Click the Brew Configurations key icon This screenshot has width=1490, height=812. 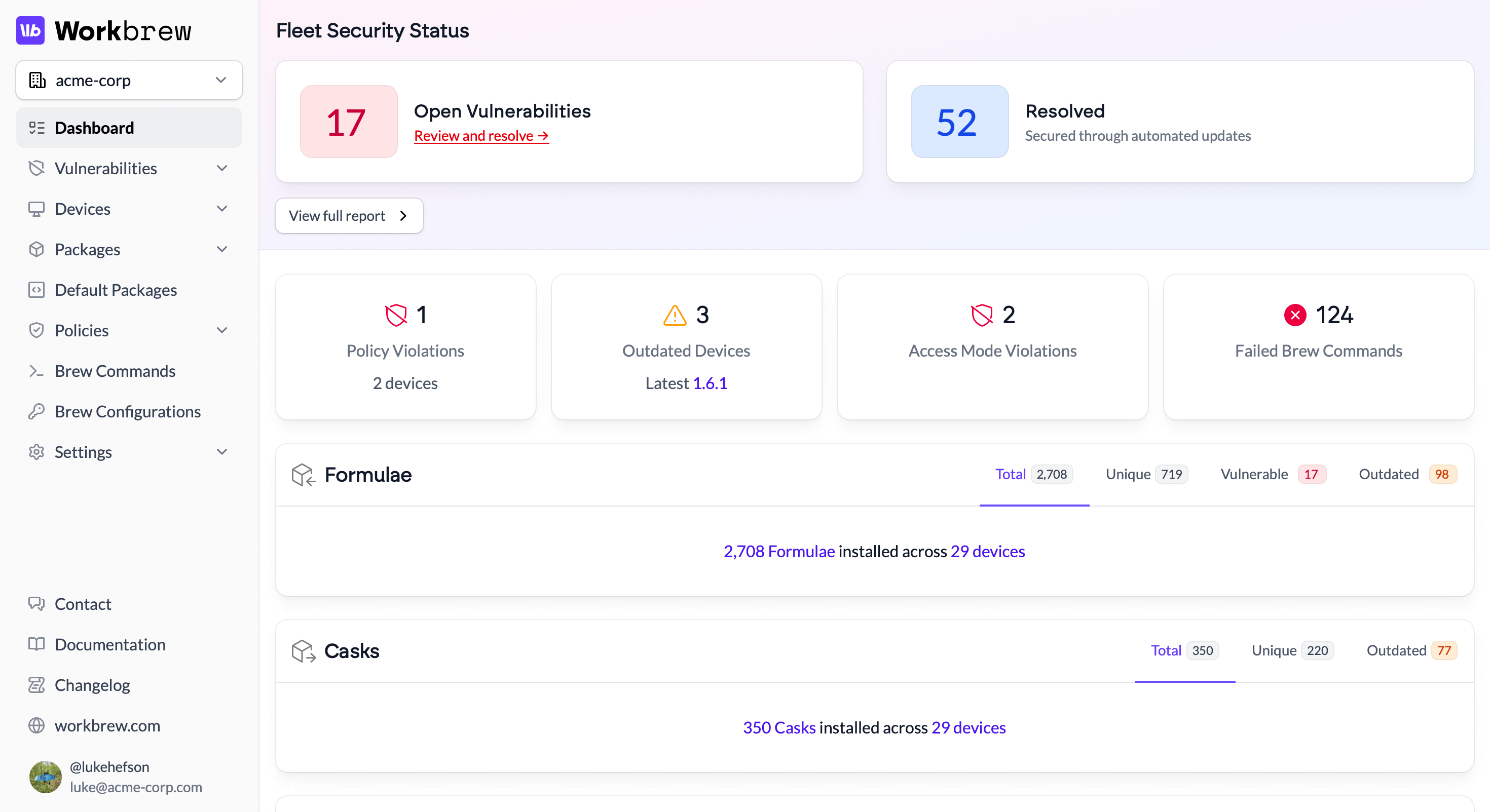36,411
